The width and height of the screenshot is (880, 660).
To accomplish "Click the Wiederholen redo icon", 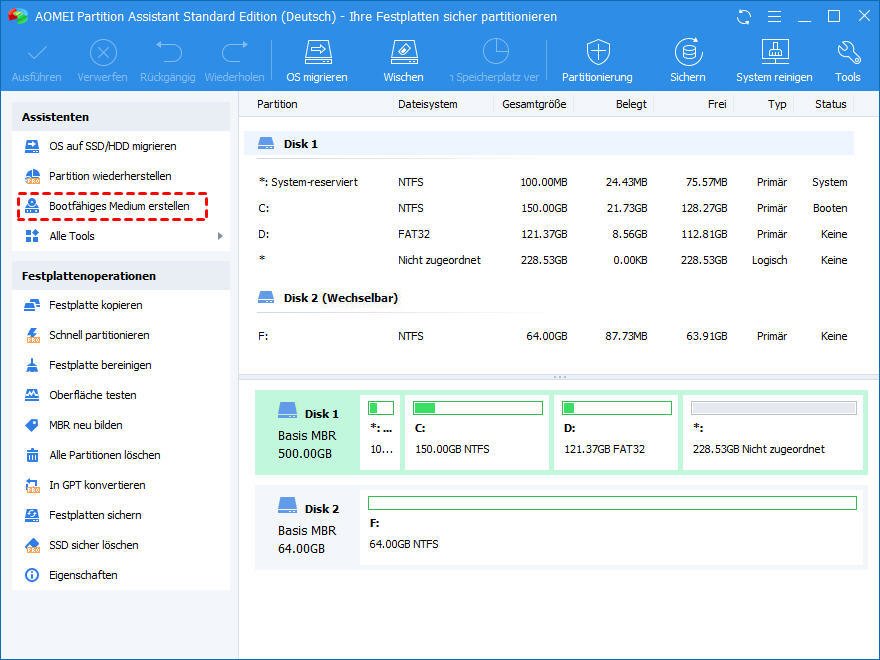I will (x=235, y=52).
